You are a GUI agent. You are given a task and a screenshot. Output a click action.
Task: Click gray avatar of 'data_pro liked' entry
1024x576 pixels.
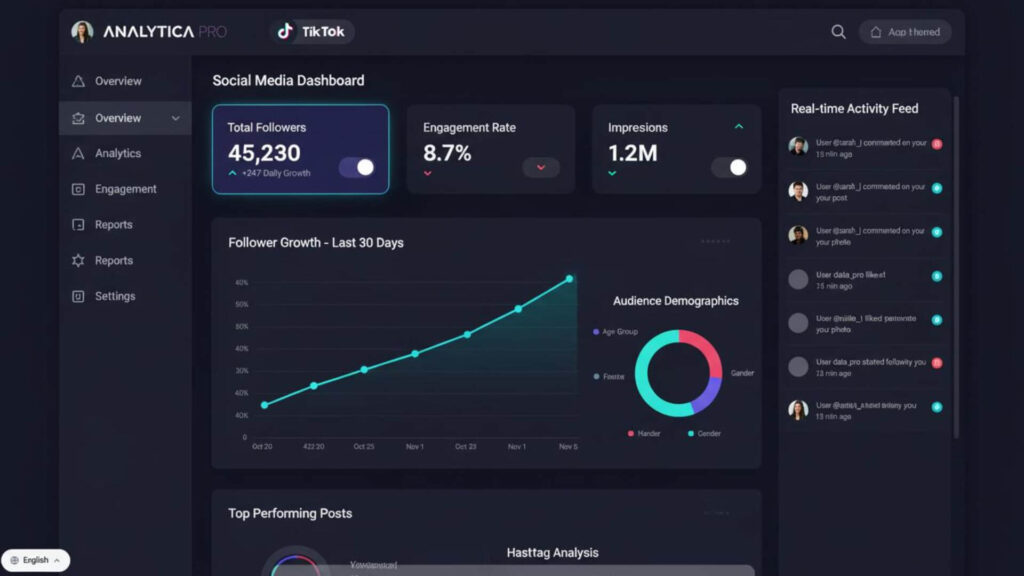pos(798,280)
